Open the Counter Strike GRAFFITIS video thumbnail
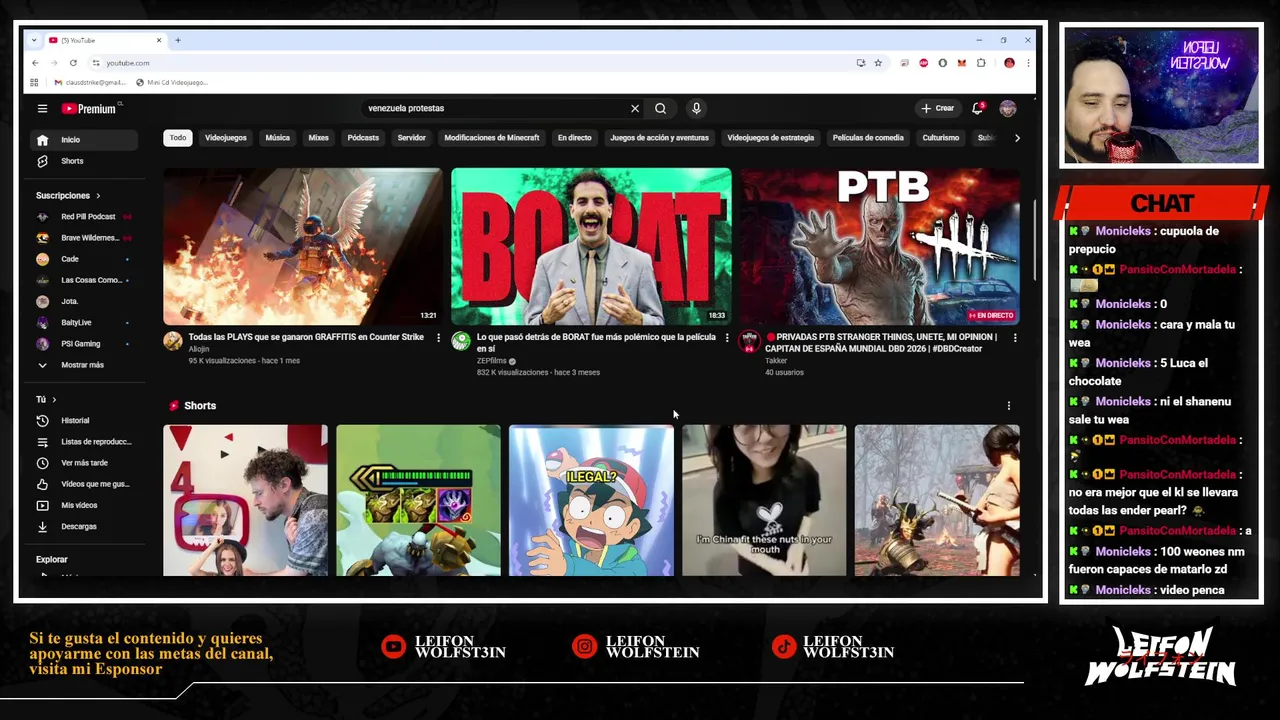Image resolution: width=1280 pixels, height=720 pixels. point(302,246)
